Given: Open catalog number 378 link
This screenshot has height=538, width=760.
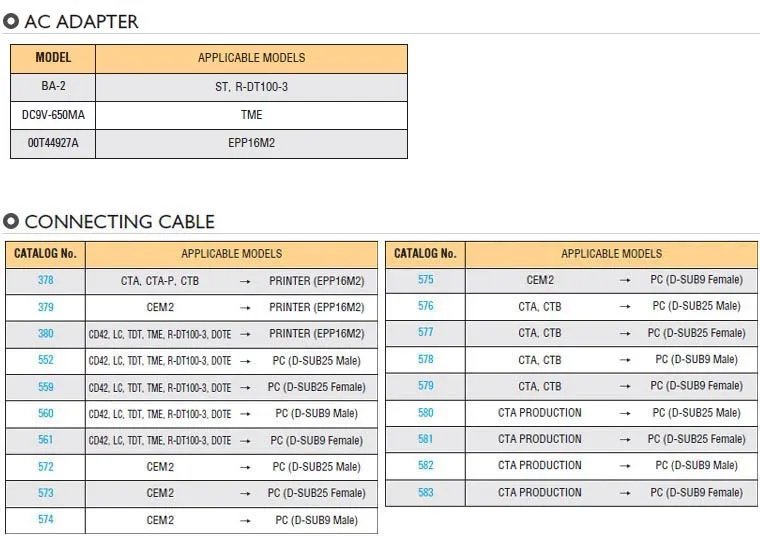Looking at the screenshot, I should 46,280.
